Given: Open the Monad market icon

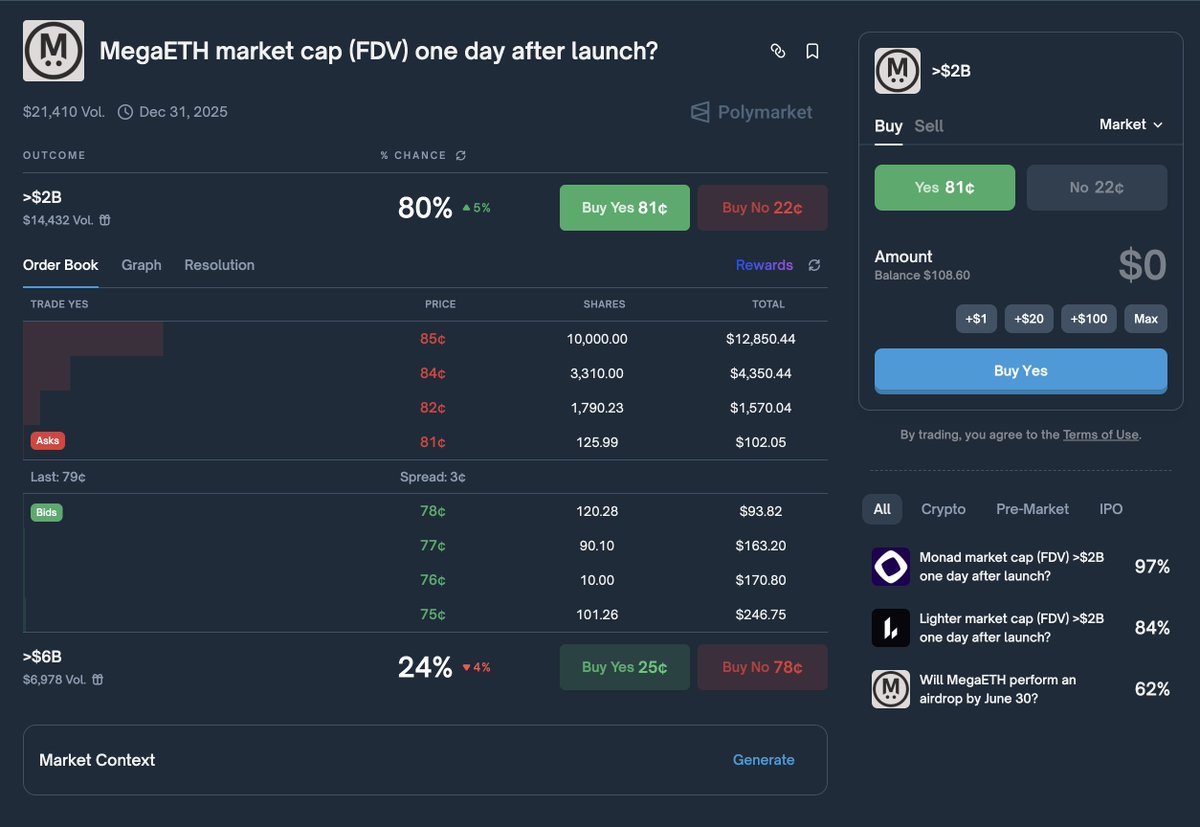Looking at the screenshot, I should (x=890, y=567).
